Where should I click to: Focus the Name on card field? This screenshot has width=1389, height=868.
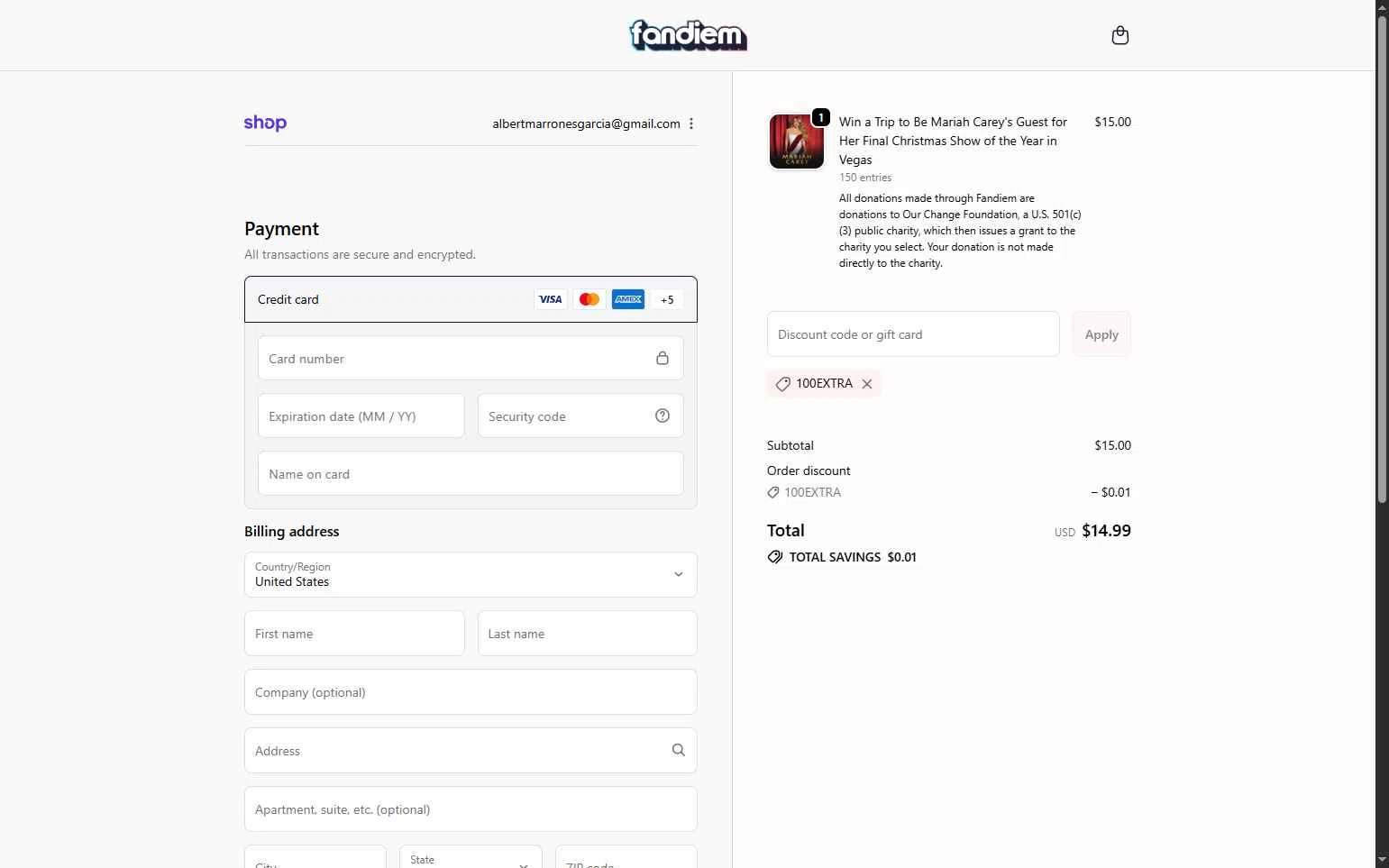click(471, 473)
